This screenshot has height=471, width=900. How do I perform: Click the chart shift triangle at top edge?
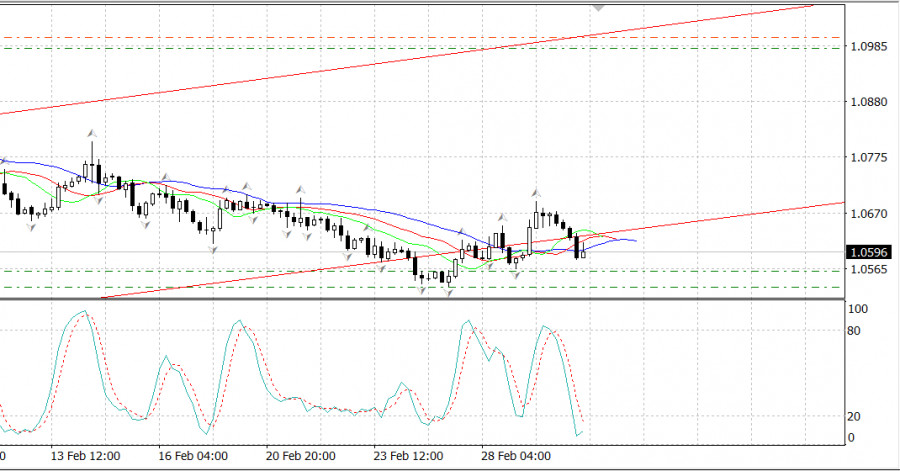[x=599, y=6]
